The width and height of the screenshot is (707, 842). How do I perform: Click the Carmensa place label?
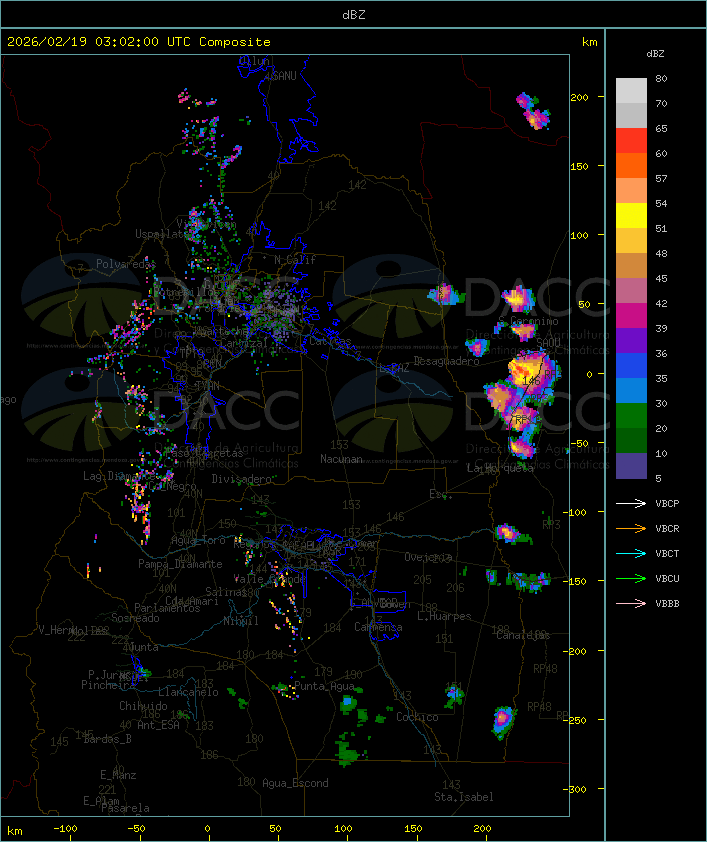[378, 627]
